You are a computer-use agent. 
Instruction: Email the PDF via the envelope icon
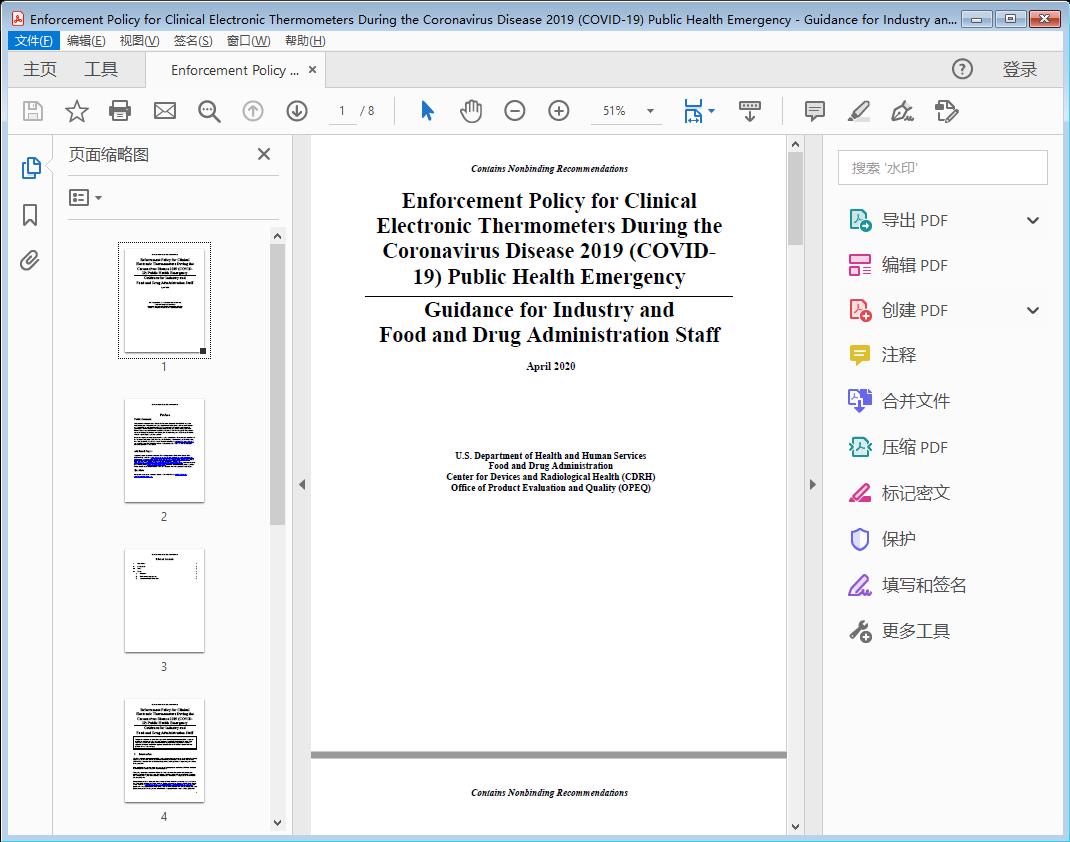click(164, 111)
